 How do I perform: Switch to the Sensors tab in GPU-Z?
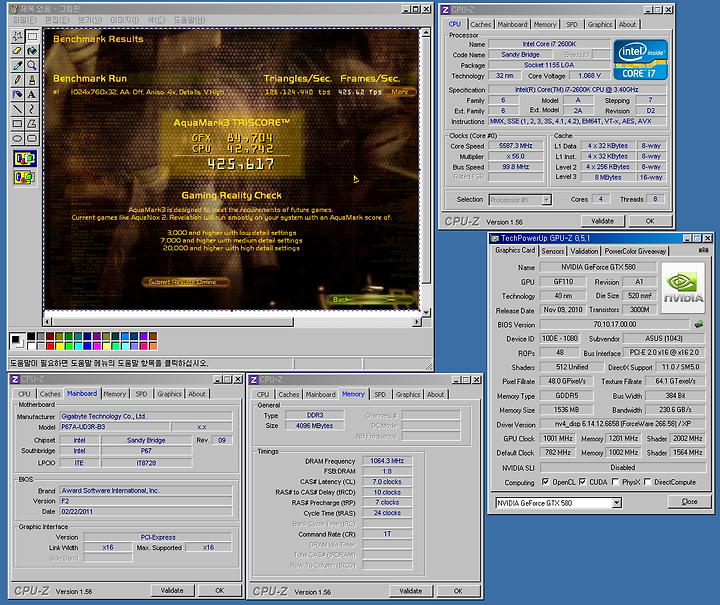coord(553,251)
